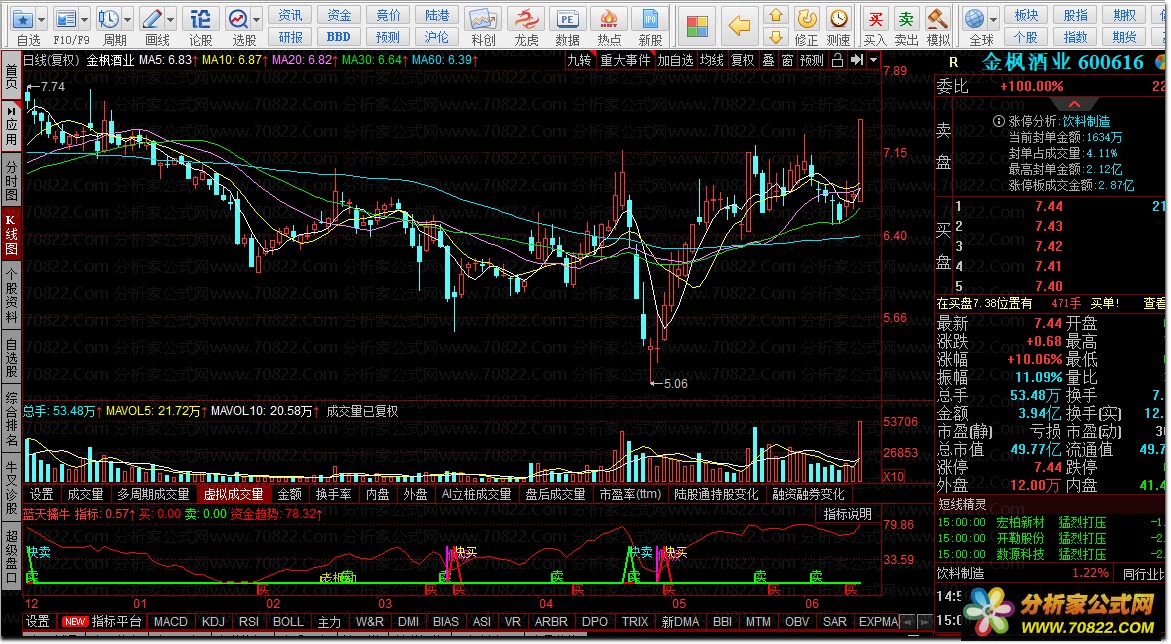Toggle the 叠 overlay option
This screenshot has height=644, width=1171.
[768, 60]
